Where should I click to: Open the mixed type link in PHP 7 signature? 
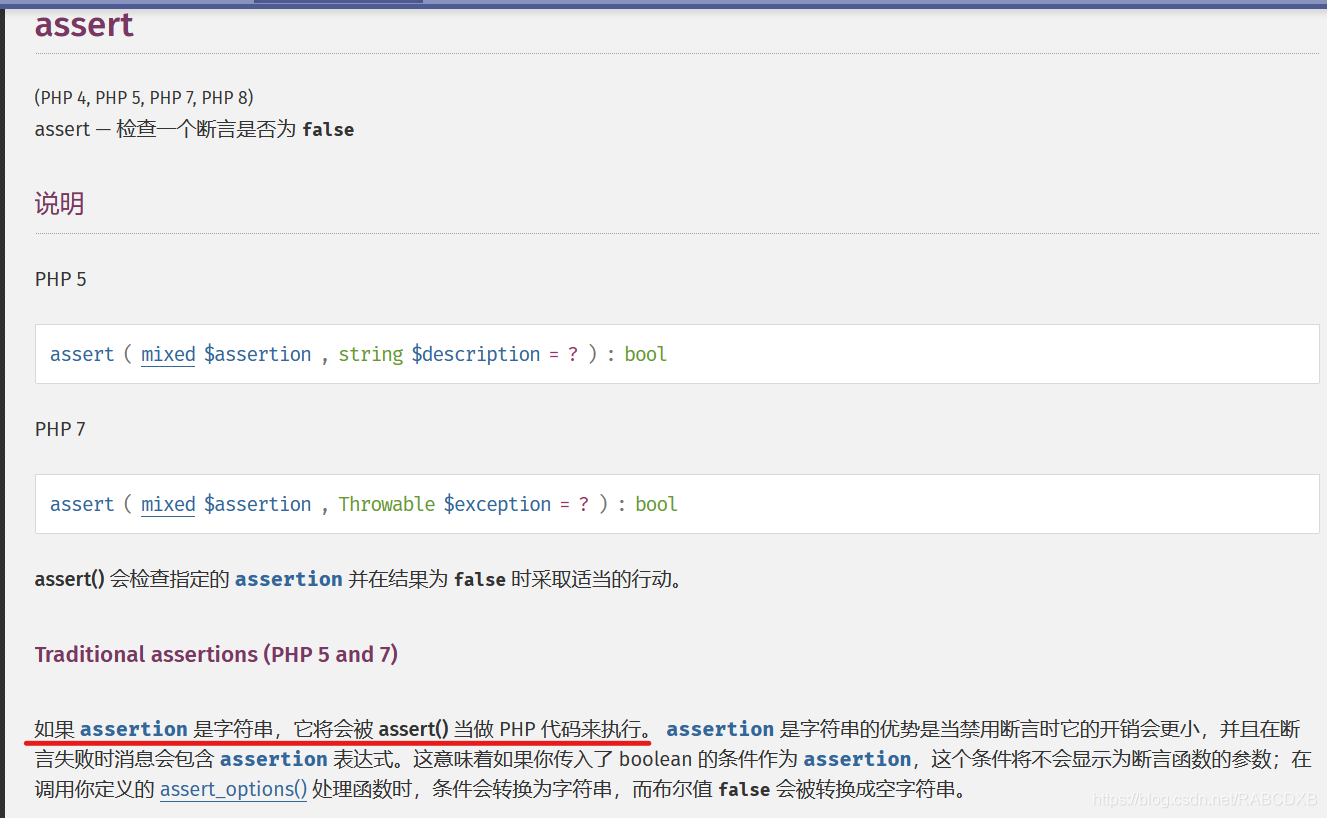point(167,504)
